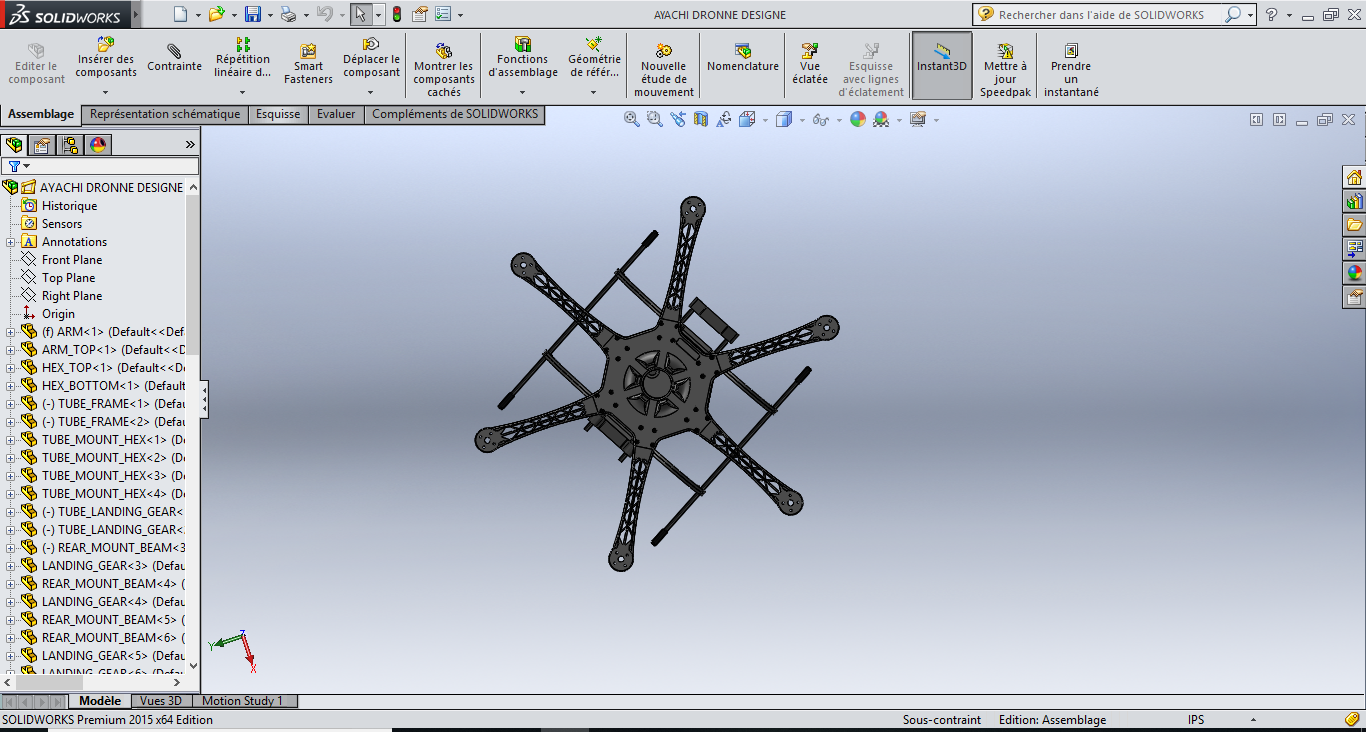Click the Fonctions d'assemblage icon
This screenshot has height=732, width=1366.
click(523, 45)
